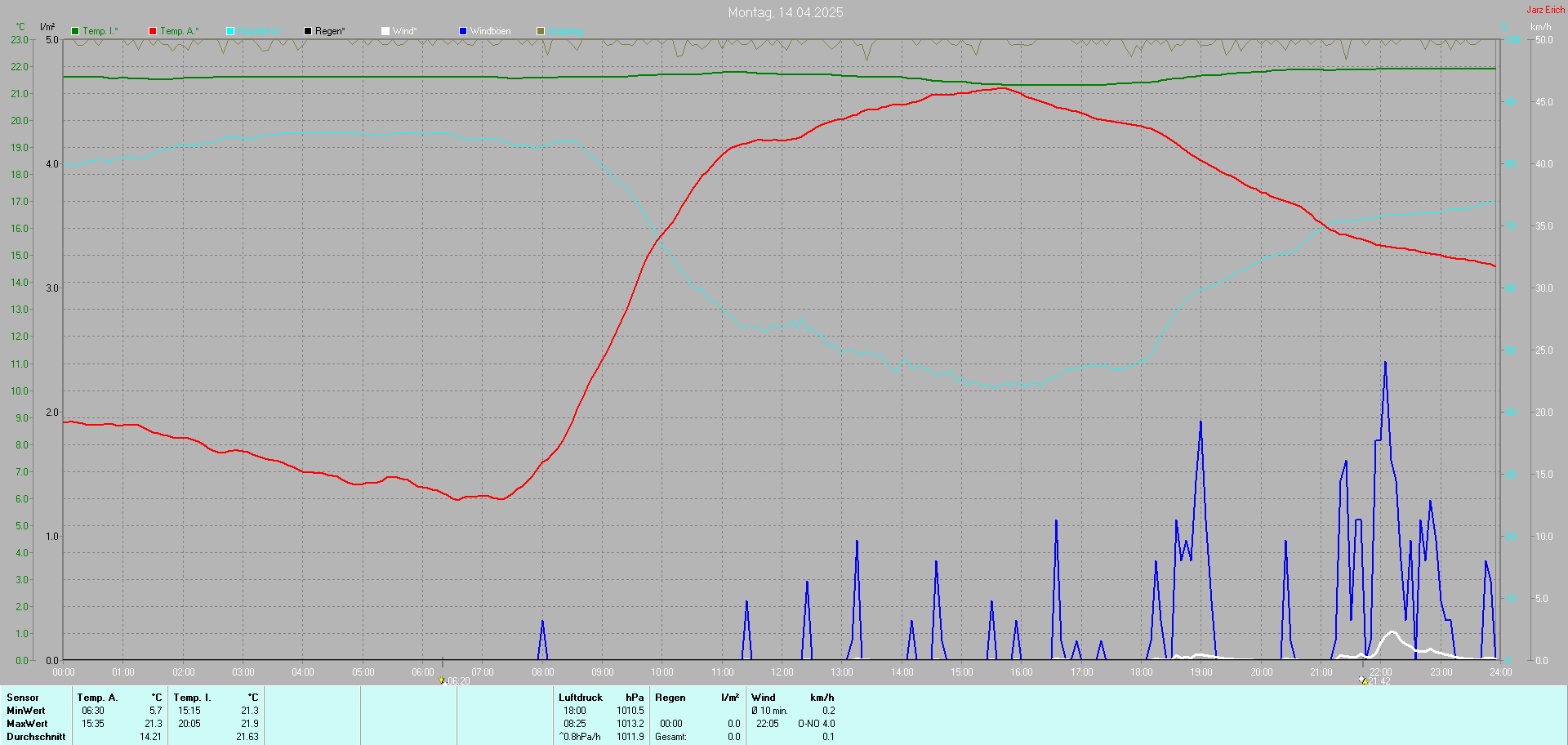Viewport: 1568px width, 745px height.
Task: Click the 'Wind' column header in the table
Action: point(764,698)
